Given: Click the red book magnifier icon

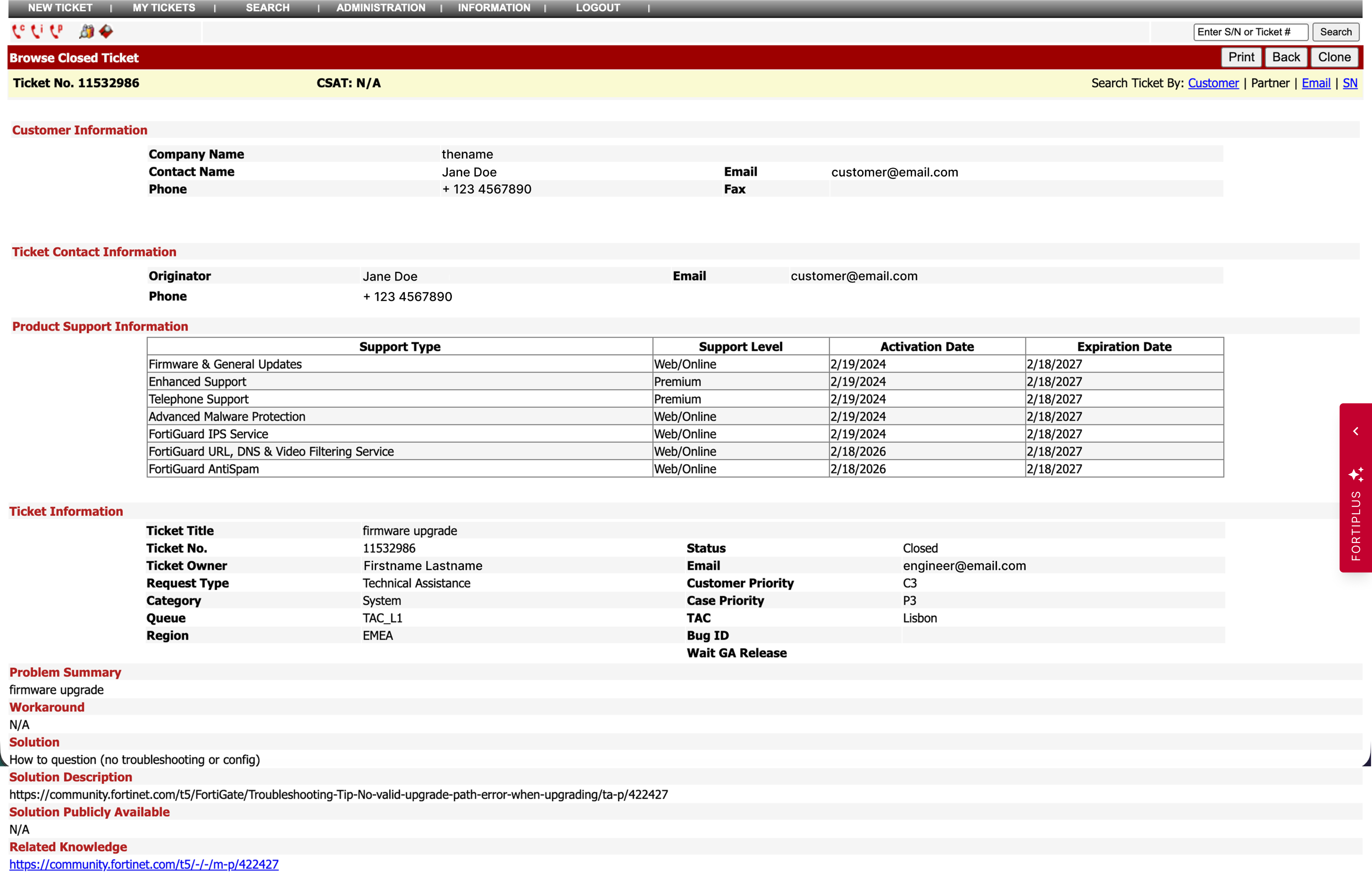Looking at the screenshot, I should click(106, 31).
